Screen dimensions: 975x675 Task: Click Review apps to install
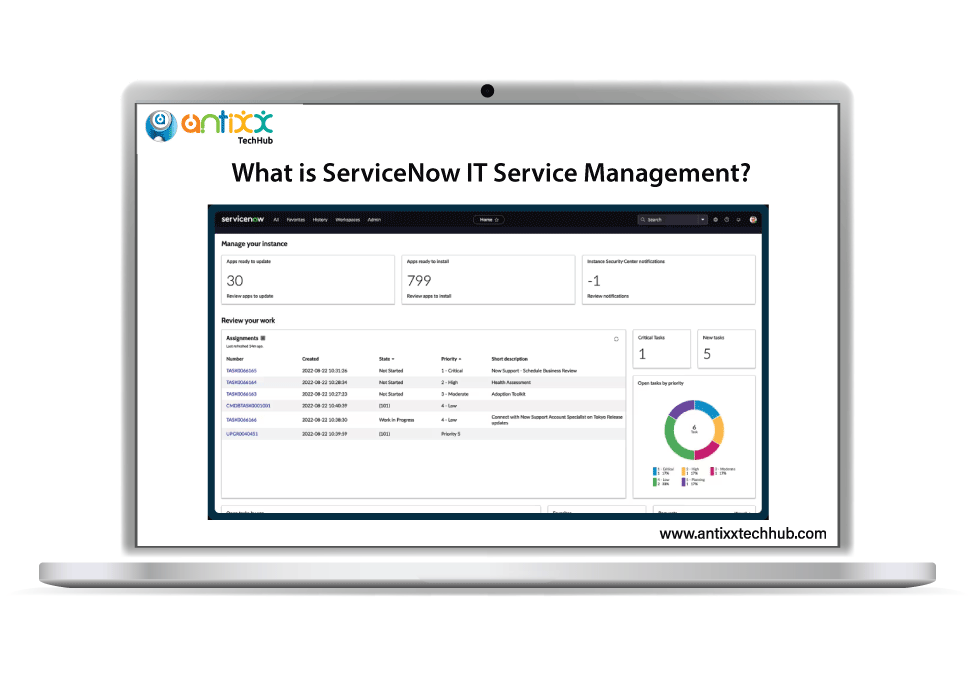pyautogui.click(x=430, y=296)
